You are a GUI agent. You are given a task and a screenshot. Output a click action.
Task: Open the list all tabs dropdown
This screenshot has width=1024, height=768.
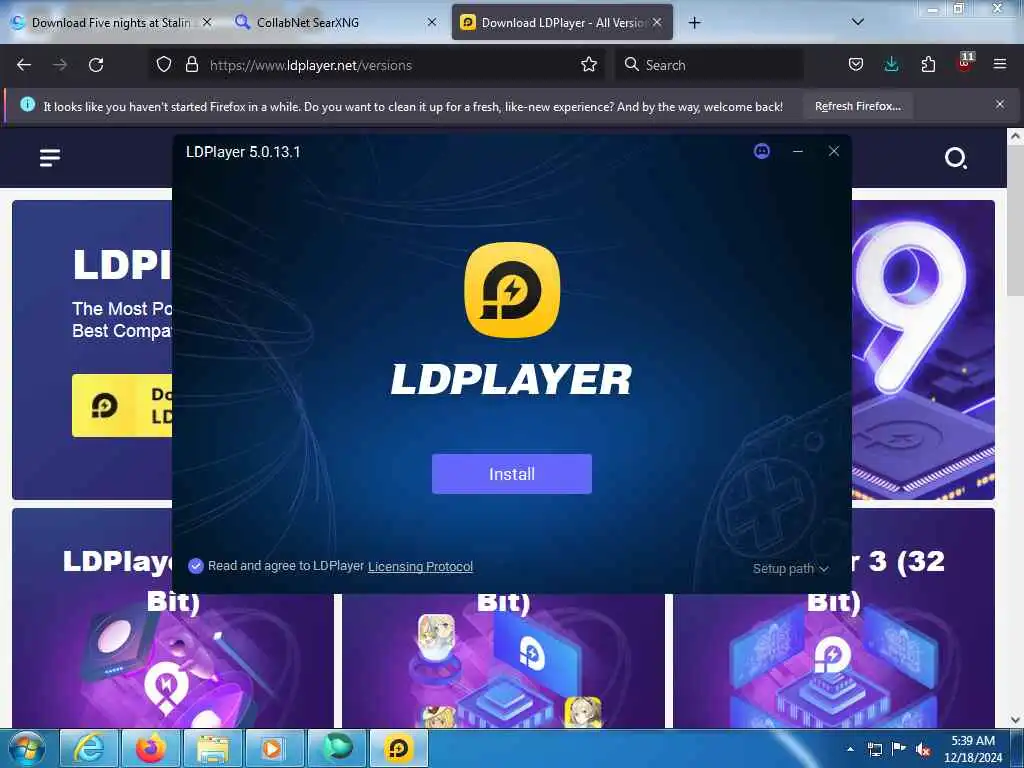tap(858, 22)
